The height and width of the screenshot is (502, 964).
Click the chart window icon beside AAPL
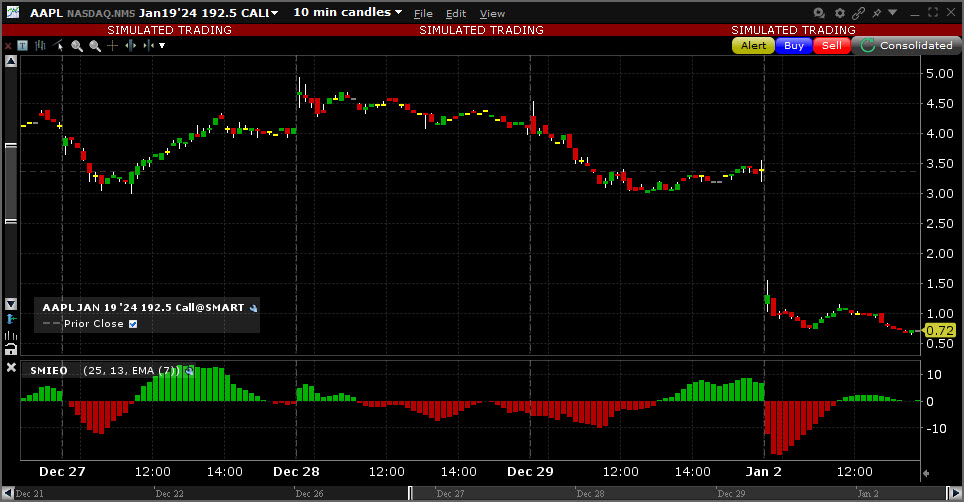click(x=12, y=12)
